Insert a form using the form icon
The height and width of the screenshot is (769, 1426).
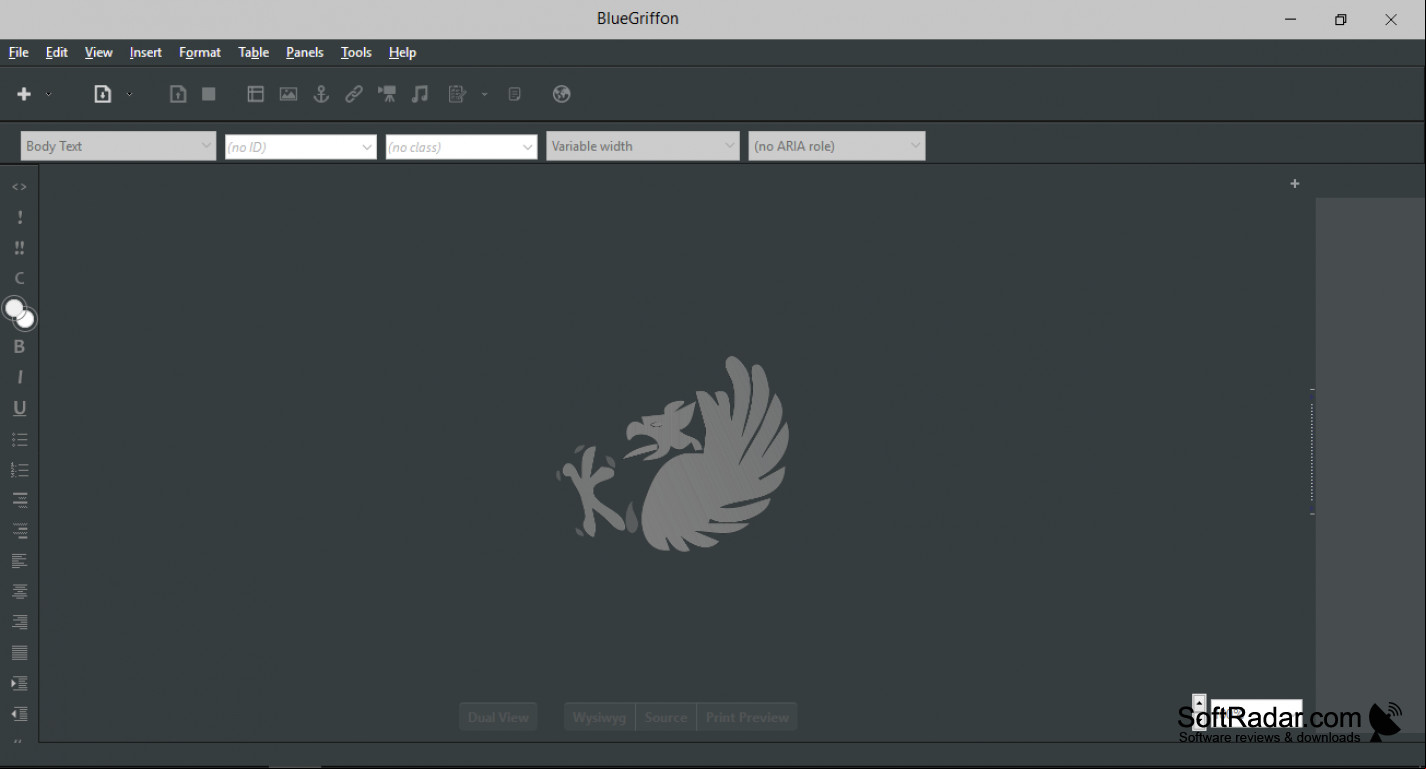tap(457, 94)
